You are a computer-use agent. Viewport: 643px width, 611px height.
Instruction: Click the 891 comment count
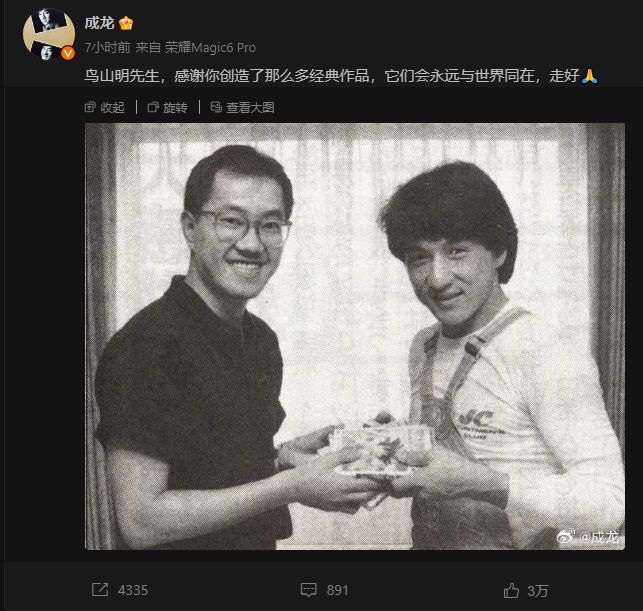[337, 590]
